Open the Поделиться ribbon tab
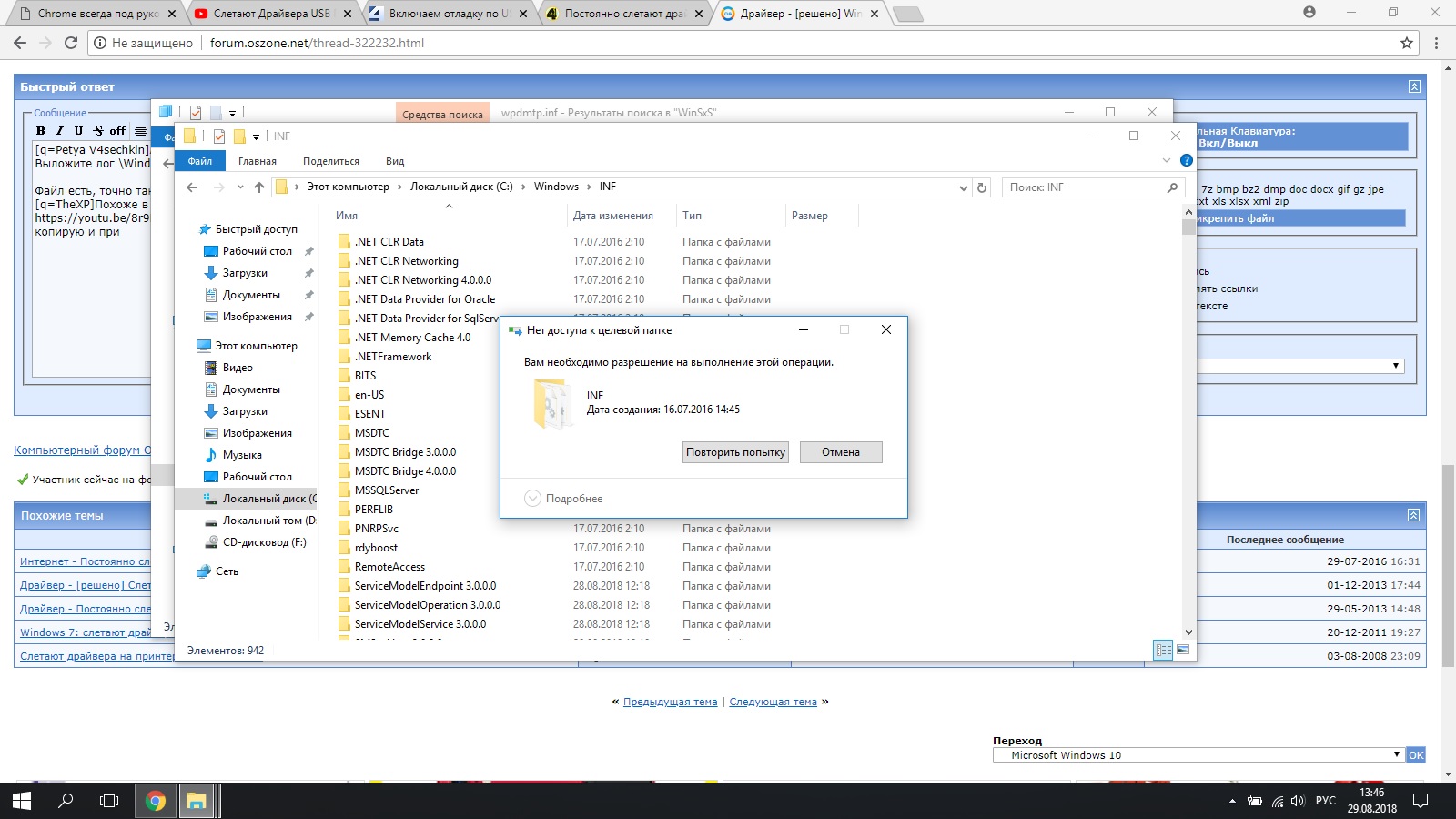 tap(331, 161)
